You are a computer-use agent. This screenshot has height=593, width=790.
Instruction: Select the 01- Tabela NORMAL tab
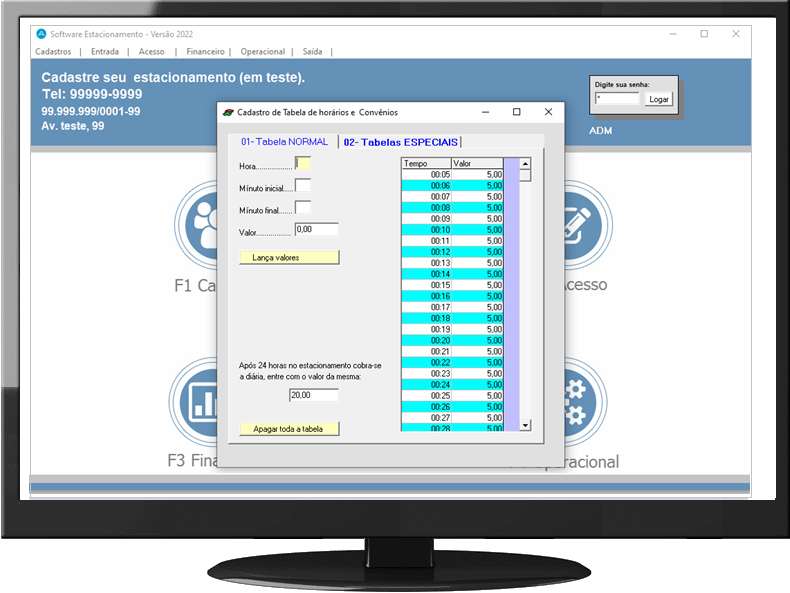(x=284, y=142)
